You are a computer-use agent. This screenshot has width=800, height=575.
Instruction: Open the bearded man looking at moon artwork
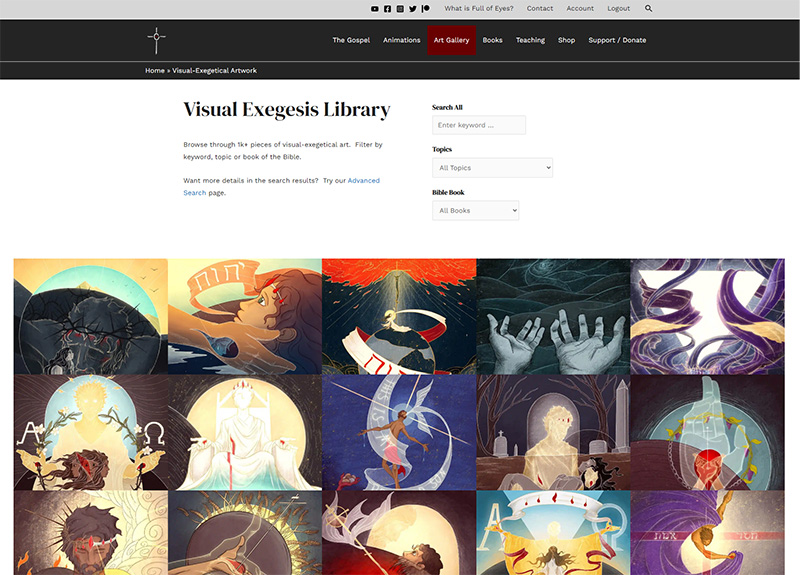(x=399, y=533)
